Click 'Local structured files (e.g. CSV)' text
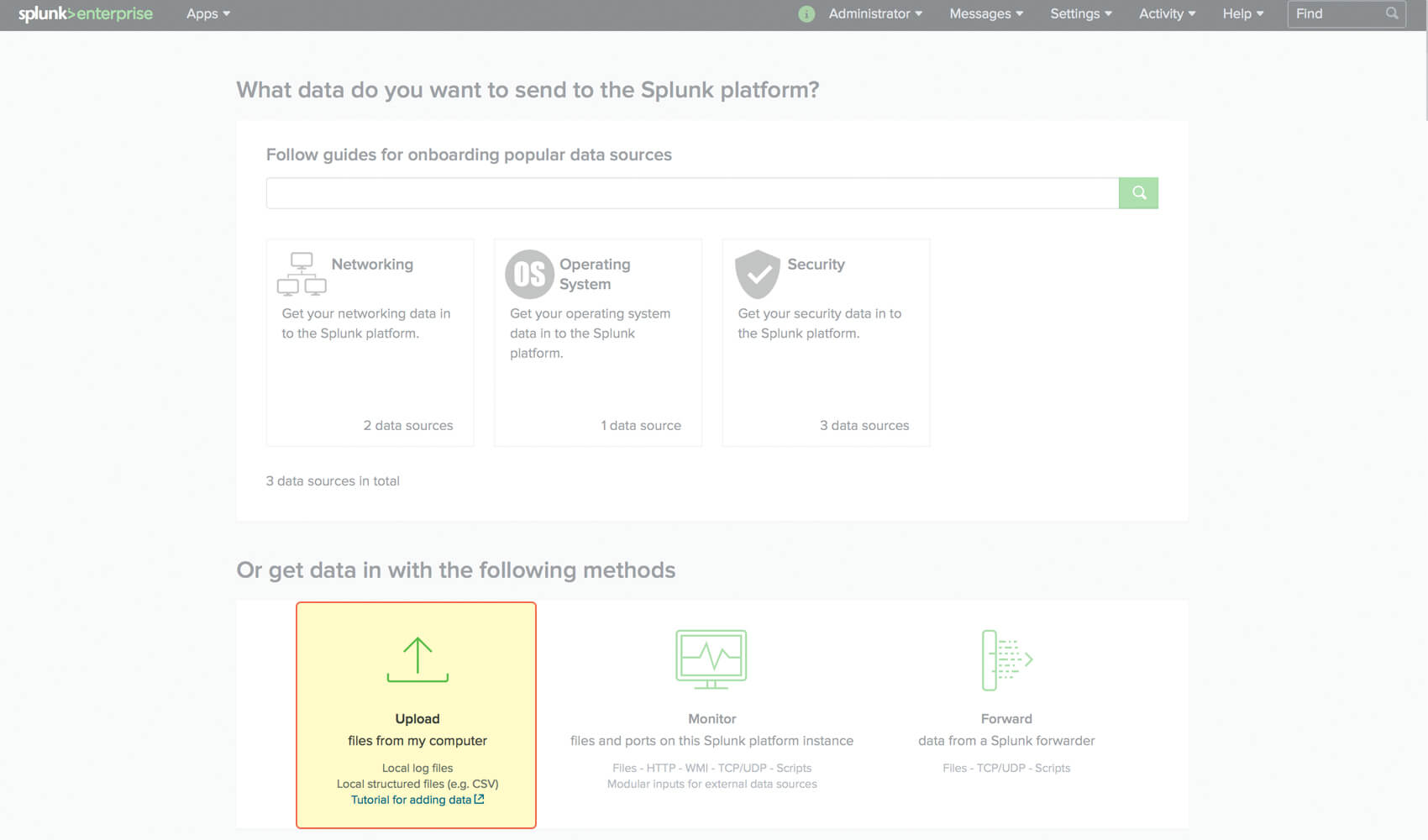 pyautogui.click(x=417, y=784)
